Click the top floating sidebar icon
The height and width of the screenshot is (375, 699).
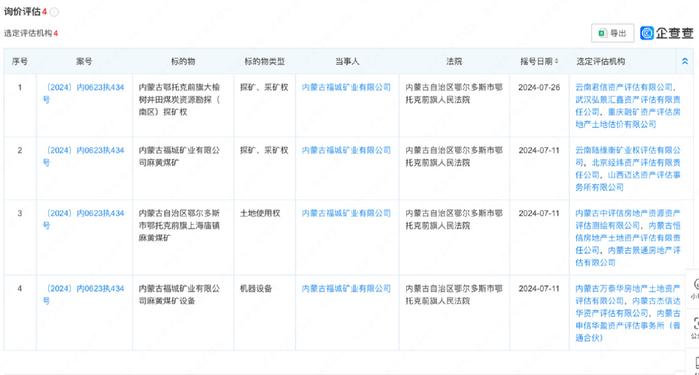pos(695,288)
